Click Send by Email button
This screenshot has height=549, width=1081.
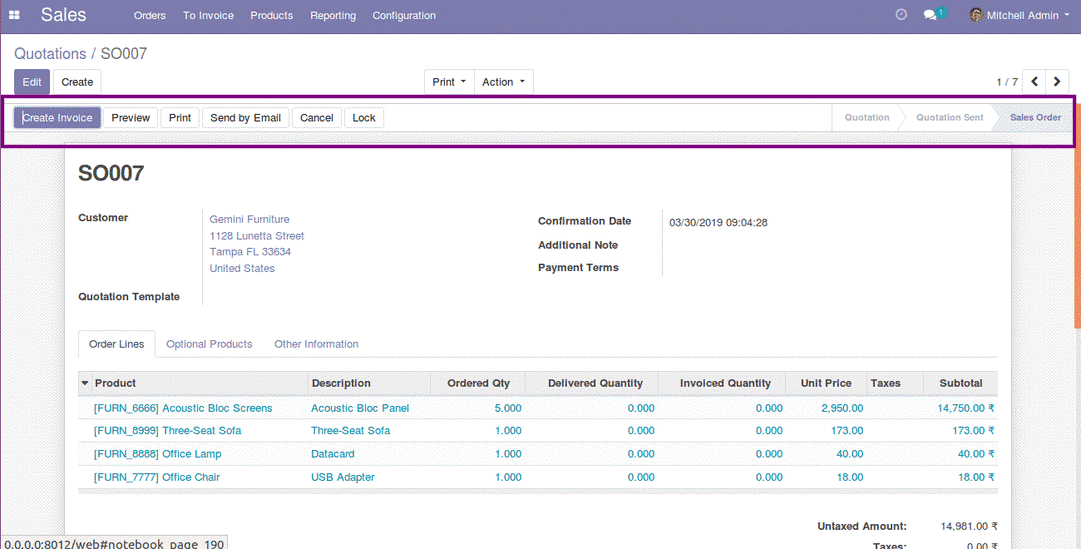245,118
